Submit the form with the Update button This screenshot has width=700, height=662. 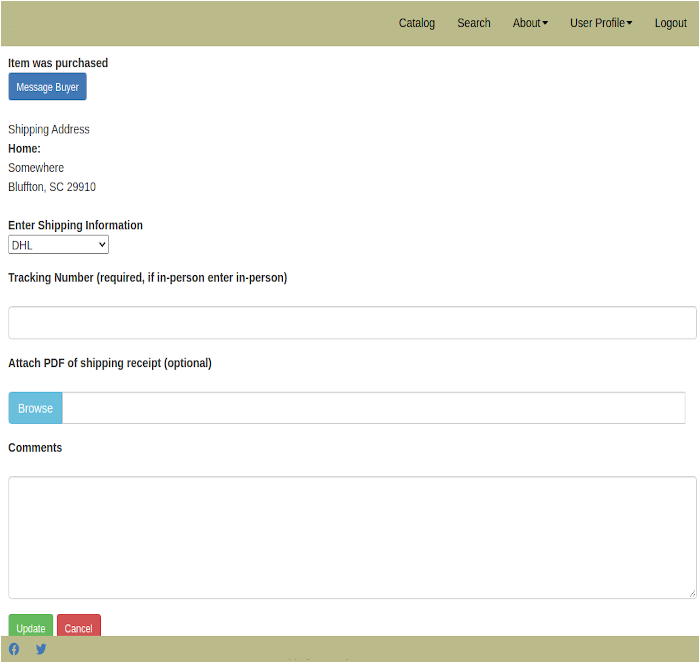pyautogui.click(x=31, y=628)
